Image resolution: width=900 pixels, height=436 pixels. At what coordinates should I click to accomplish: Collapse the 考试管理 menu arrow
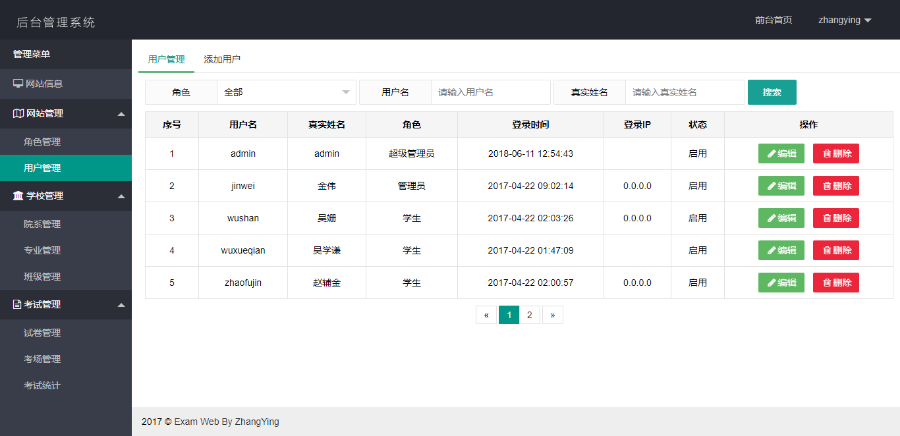[x=121, y=305]
